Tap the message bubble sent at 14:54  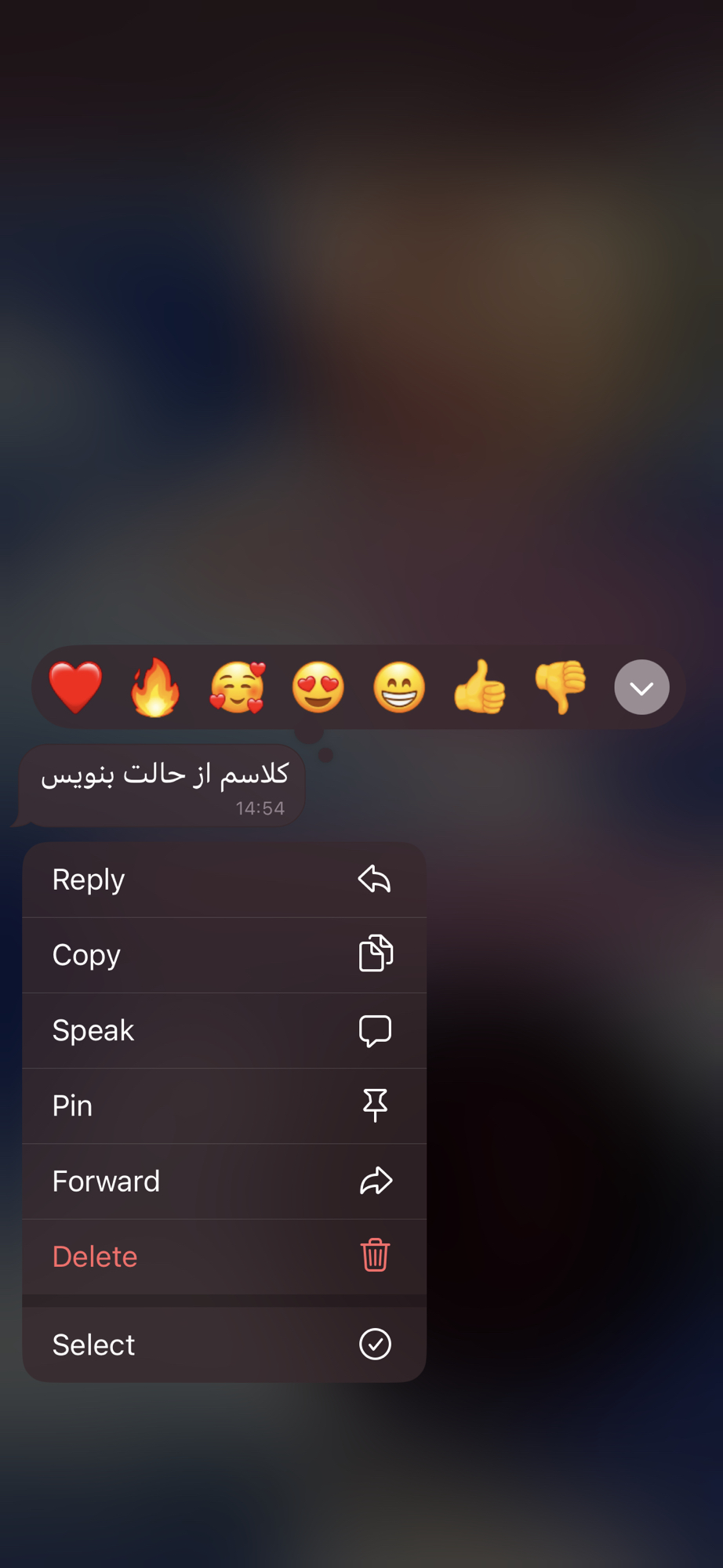(161, 786)
